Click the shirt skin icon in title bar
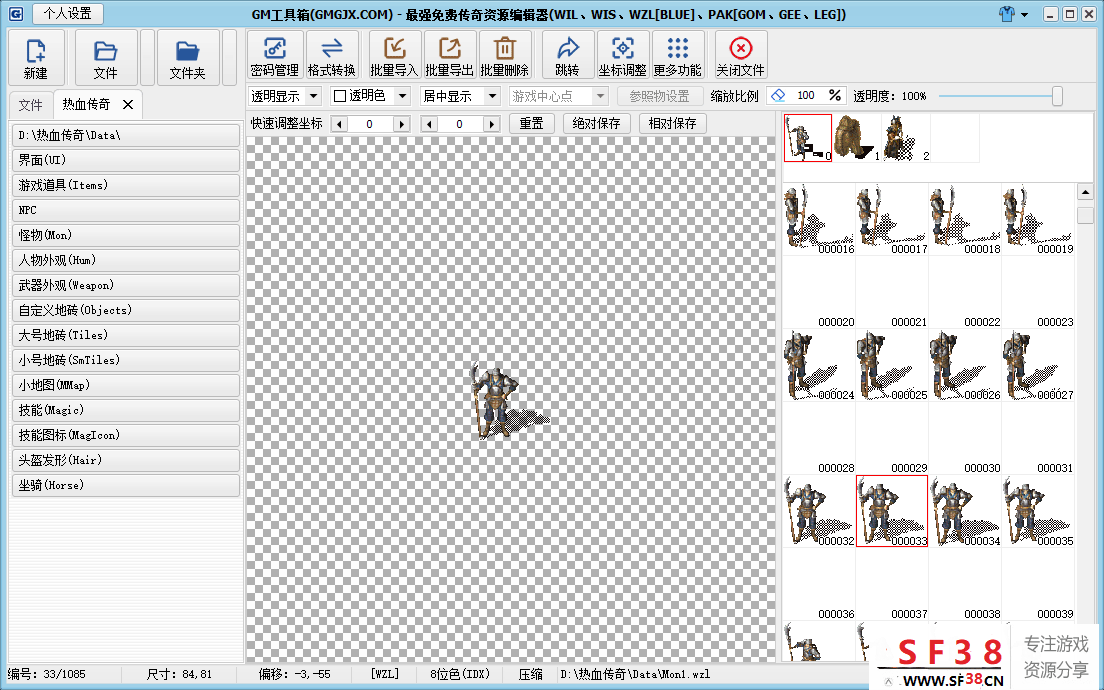This screenshot has width=1104, height=690. (1007, 14)
